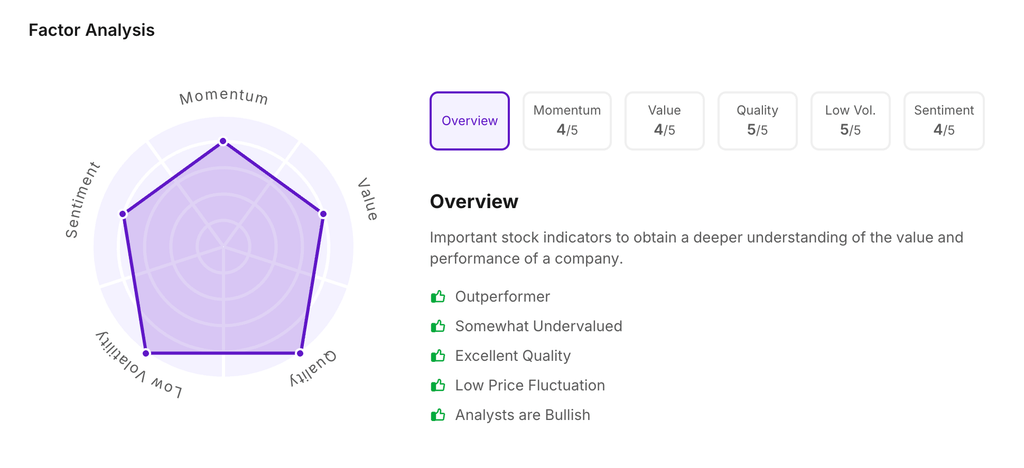1024x468 pixels.
Task: Click the Momentum axis label on chart
Action: (x=224, y=97)
